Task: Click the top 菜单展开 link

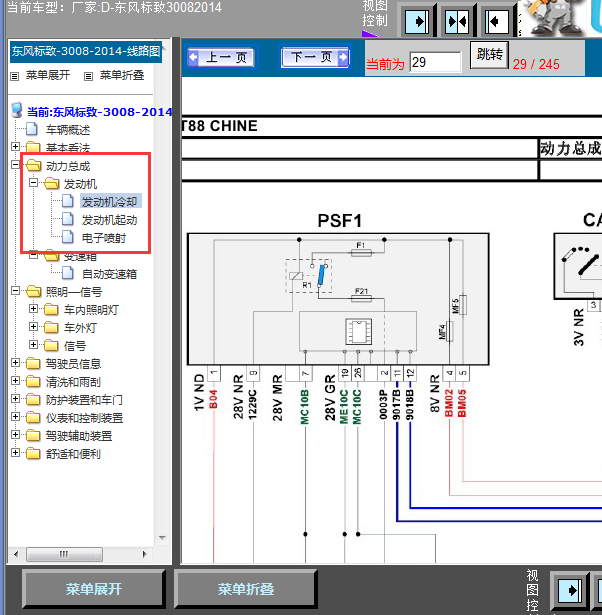Action: 48,75
